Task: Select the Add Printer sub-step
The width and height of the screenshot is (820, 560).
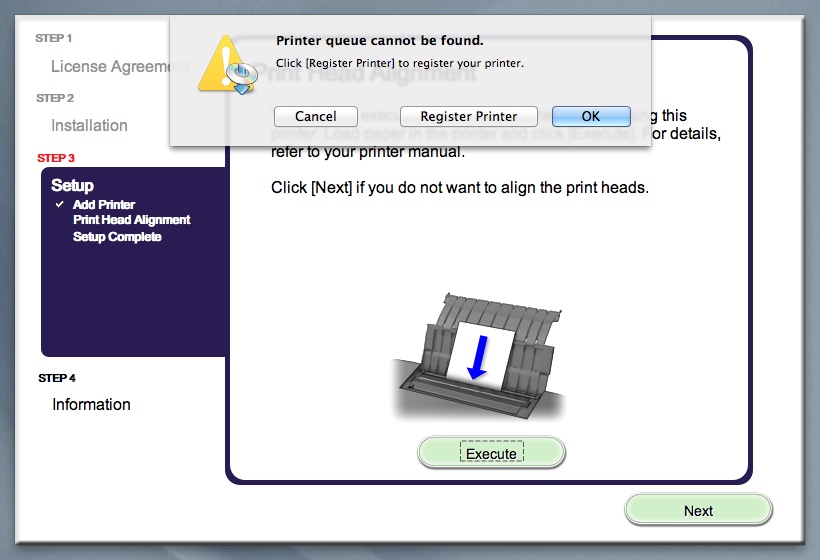Action: click(104, 204)
